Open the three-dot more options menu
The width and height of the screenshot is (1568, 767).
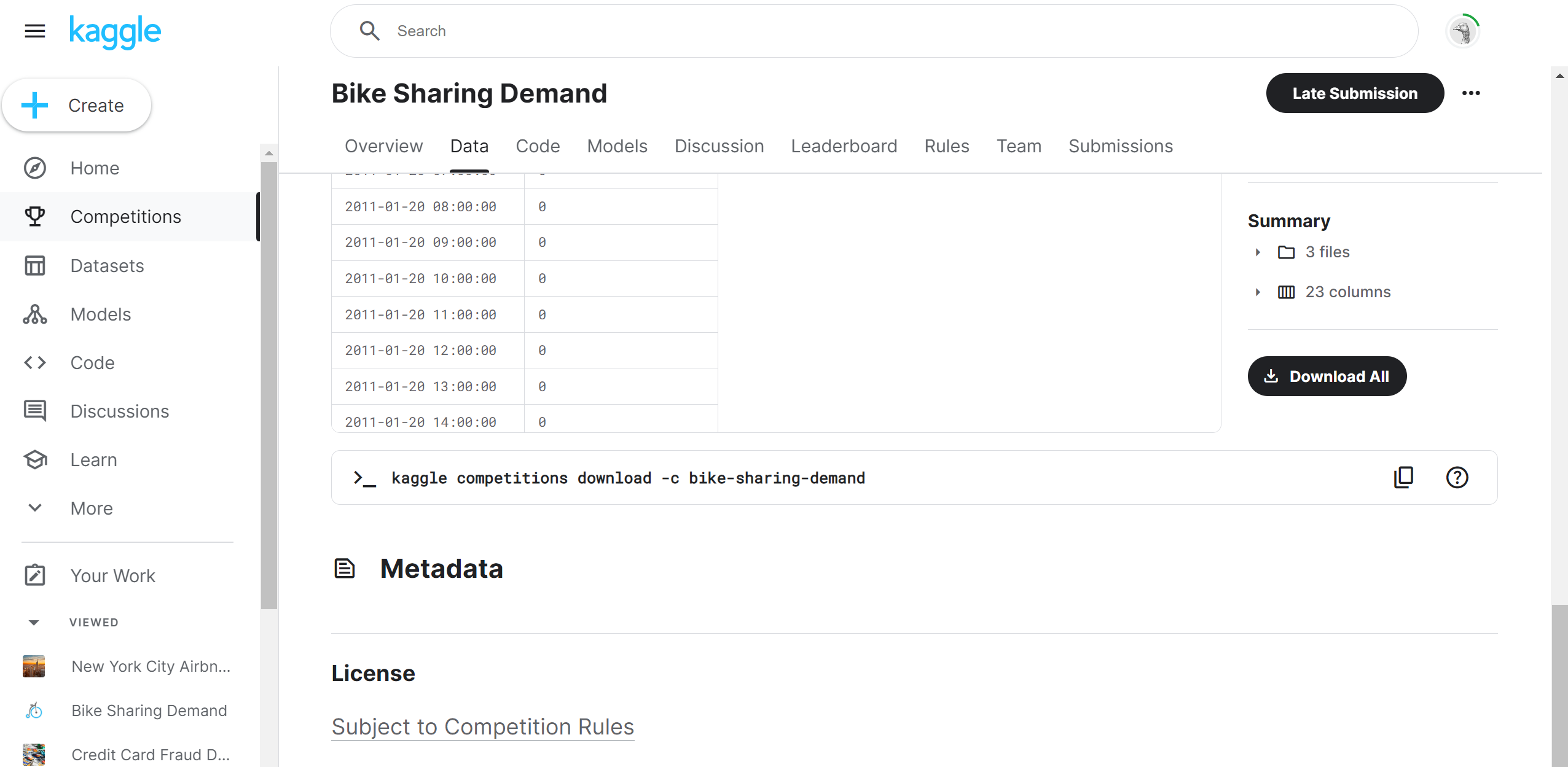coord(1471,93)
